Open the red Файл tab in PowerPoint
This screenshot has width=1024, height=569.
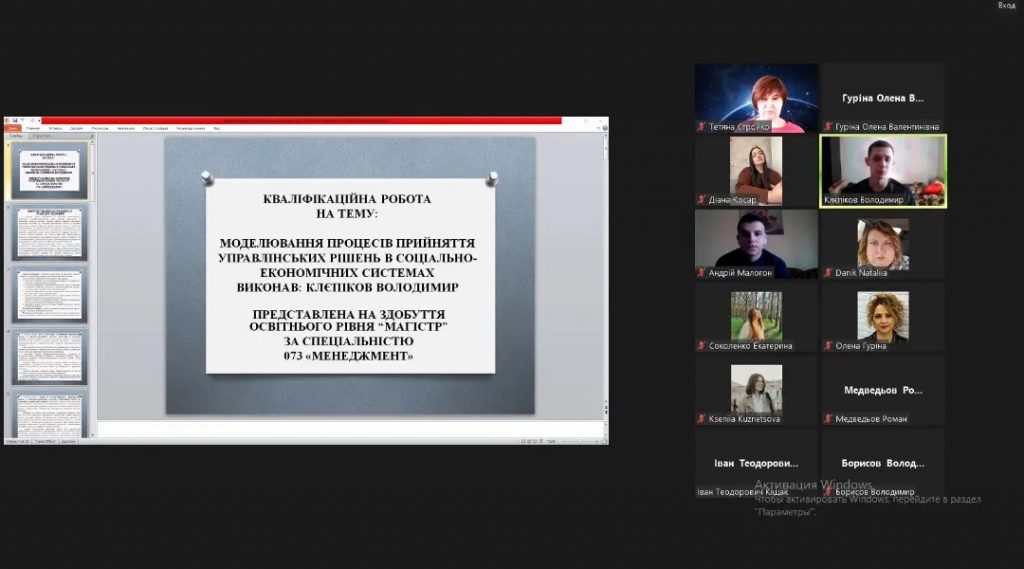tap(12, 129)
